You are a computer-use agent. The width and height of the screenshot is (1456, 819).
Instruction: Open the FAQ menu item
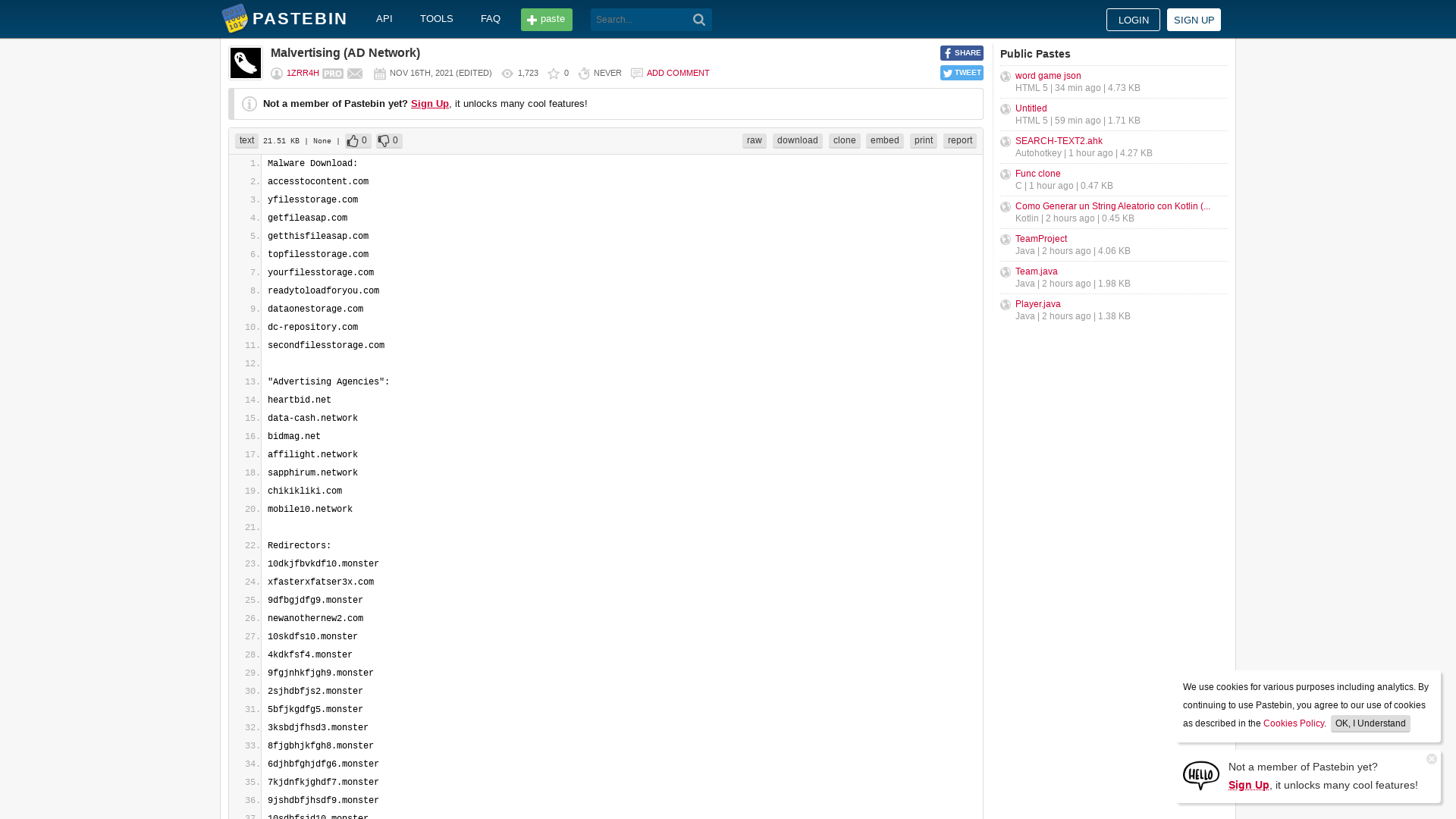(491, 19)
